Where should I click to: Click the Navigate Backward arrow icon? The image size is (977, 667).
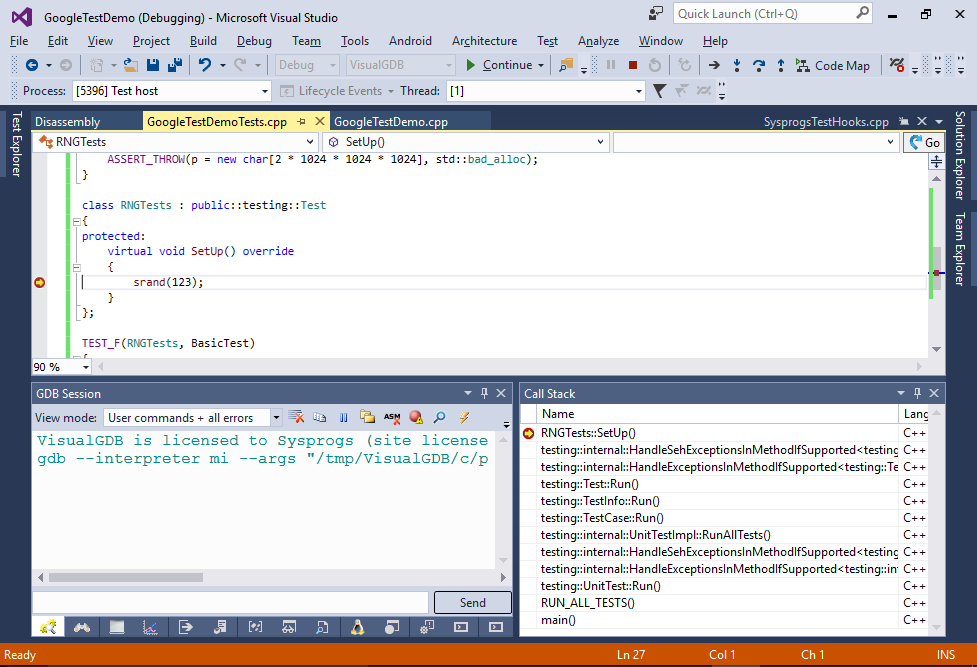click(32, 65)
